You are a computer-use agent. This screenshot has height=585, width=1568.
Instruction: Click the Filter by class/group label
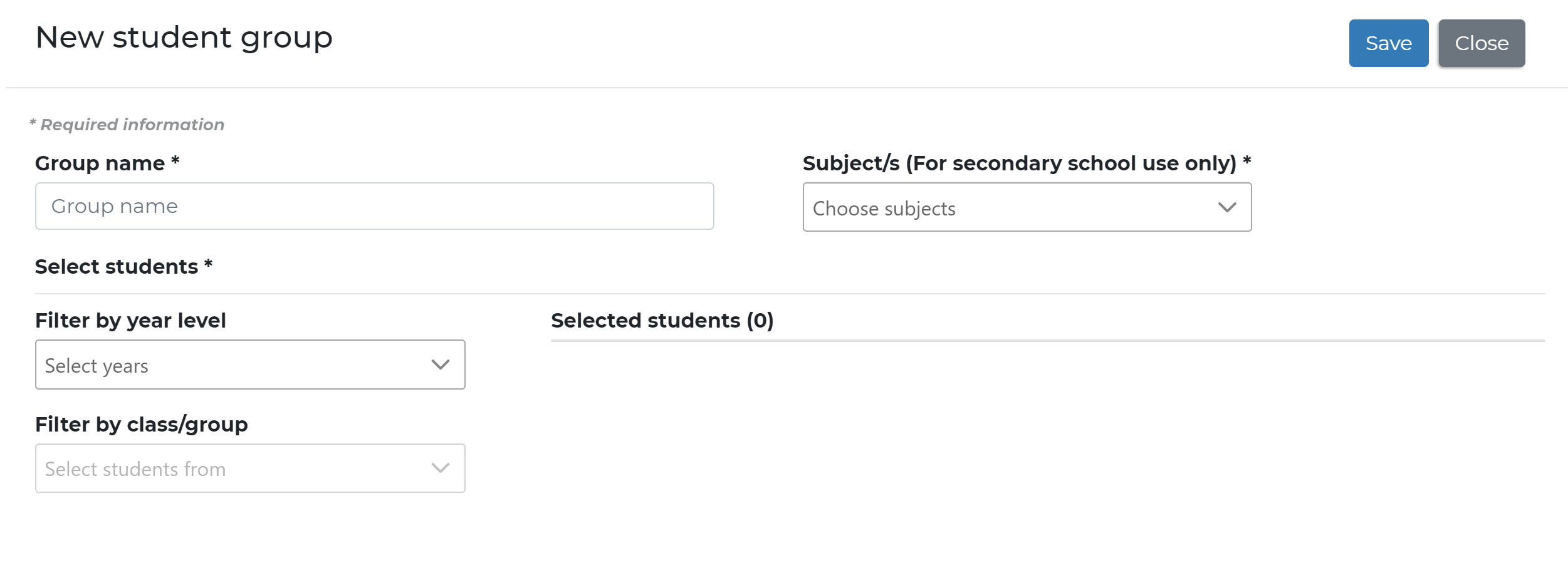click(x=142, y=425)
